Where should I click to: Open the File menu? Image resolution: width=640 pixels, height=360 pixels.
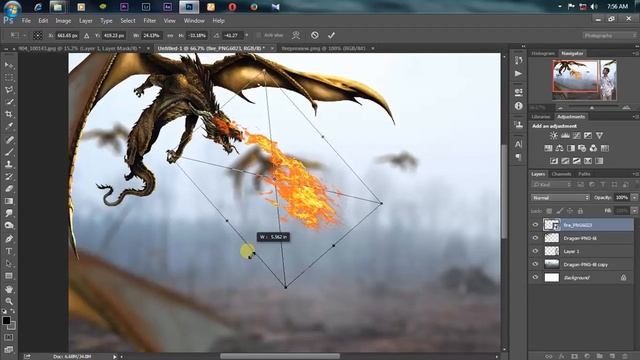click(x=26, y=20)
